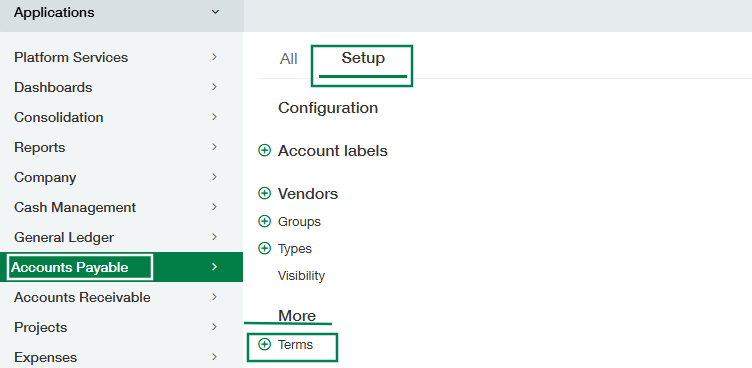
Task: Open the vendor Groups link
Action: [x=299, y=222]
